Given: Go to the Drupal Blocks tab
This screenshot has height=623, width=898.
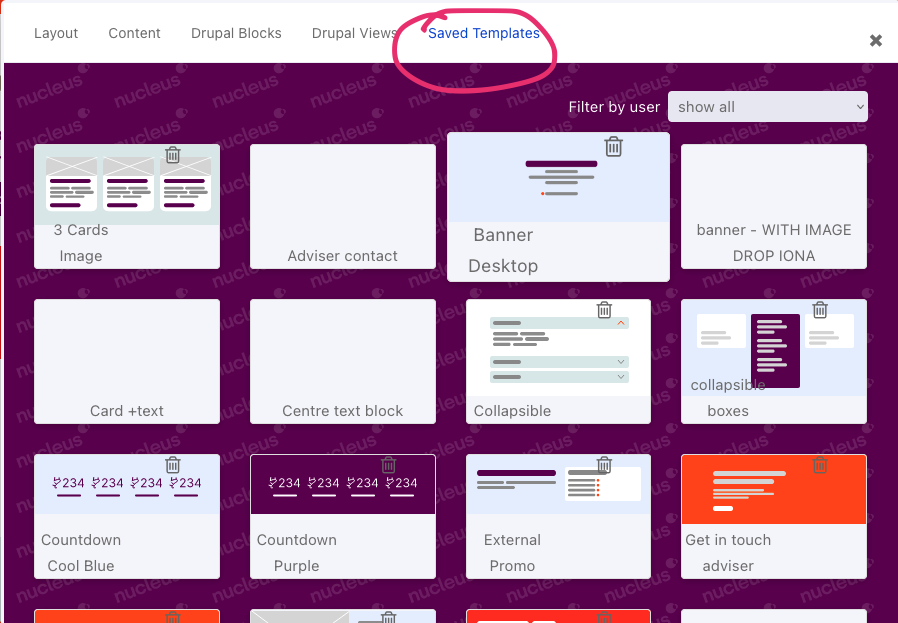Looking at the screenshot, I should 237,33.
